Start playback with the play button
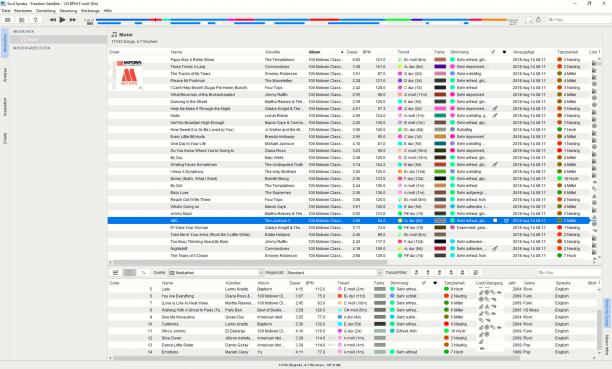The image size is (612, 369). (x=62, y=20)
